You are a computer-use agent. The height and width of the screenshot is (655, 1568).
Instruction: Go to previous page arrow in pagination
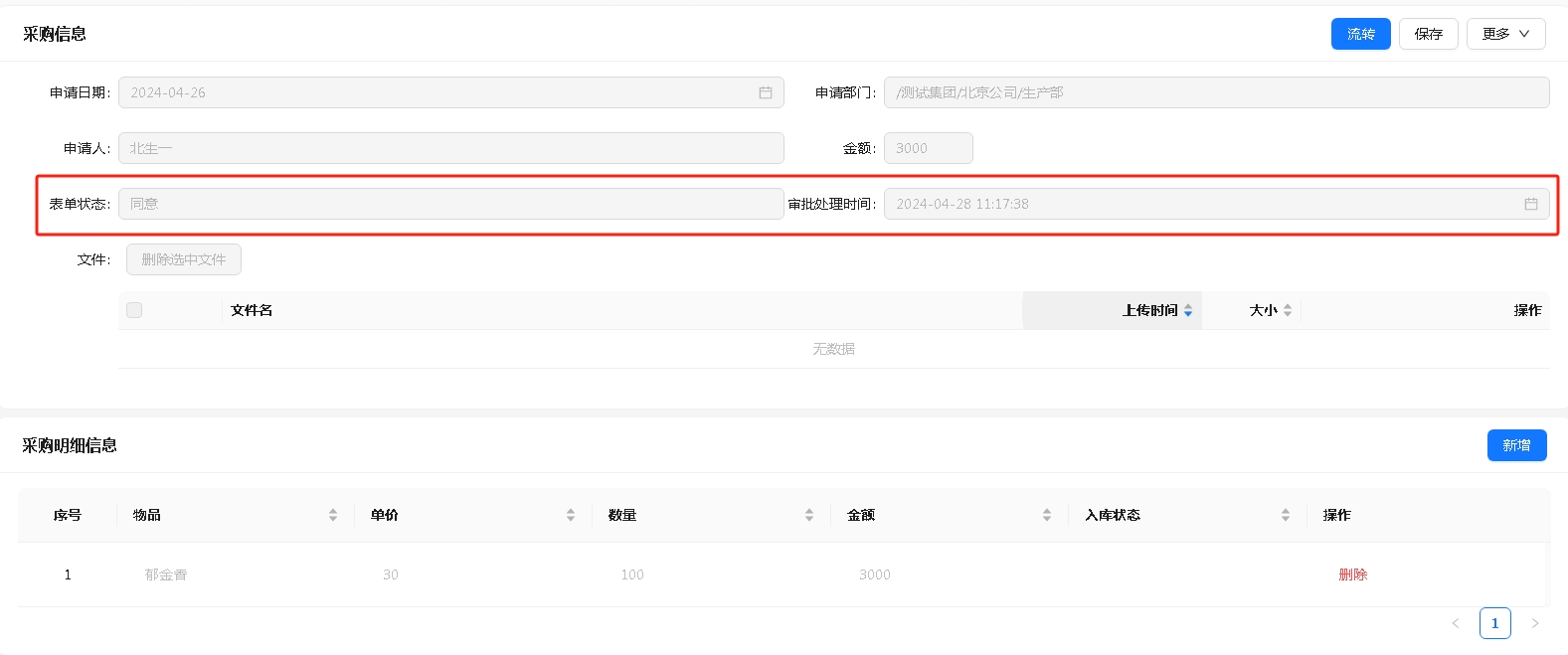[x=1455, y=623]
